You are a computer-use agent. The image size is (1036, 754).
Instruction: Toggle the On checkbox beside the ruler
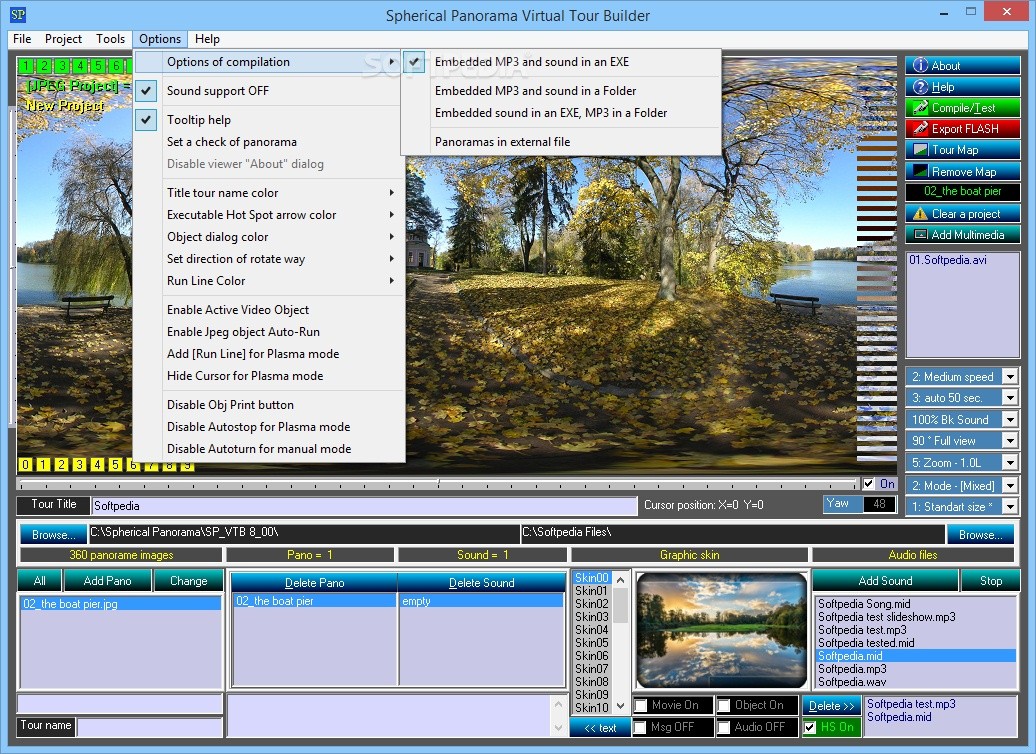869,484
